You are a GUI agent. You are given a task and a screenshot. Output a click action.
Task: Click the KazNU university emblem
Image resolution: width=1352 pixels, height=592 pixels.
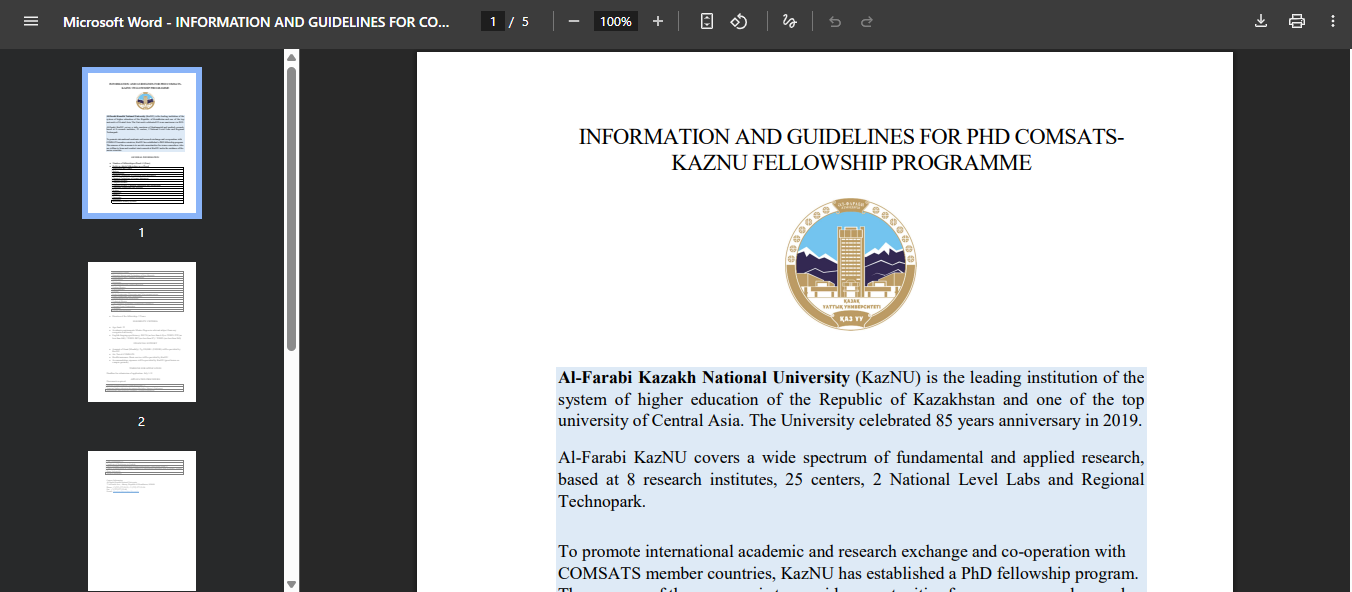pos(850,263)
